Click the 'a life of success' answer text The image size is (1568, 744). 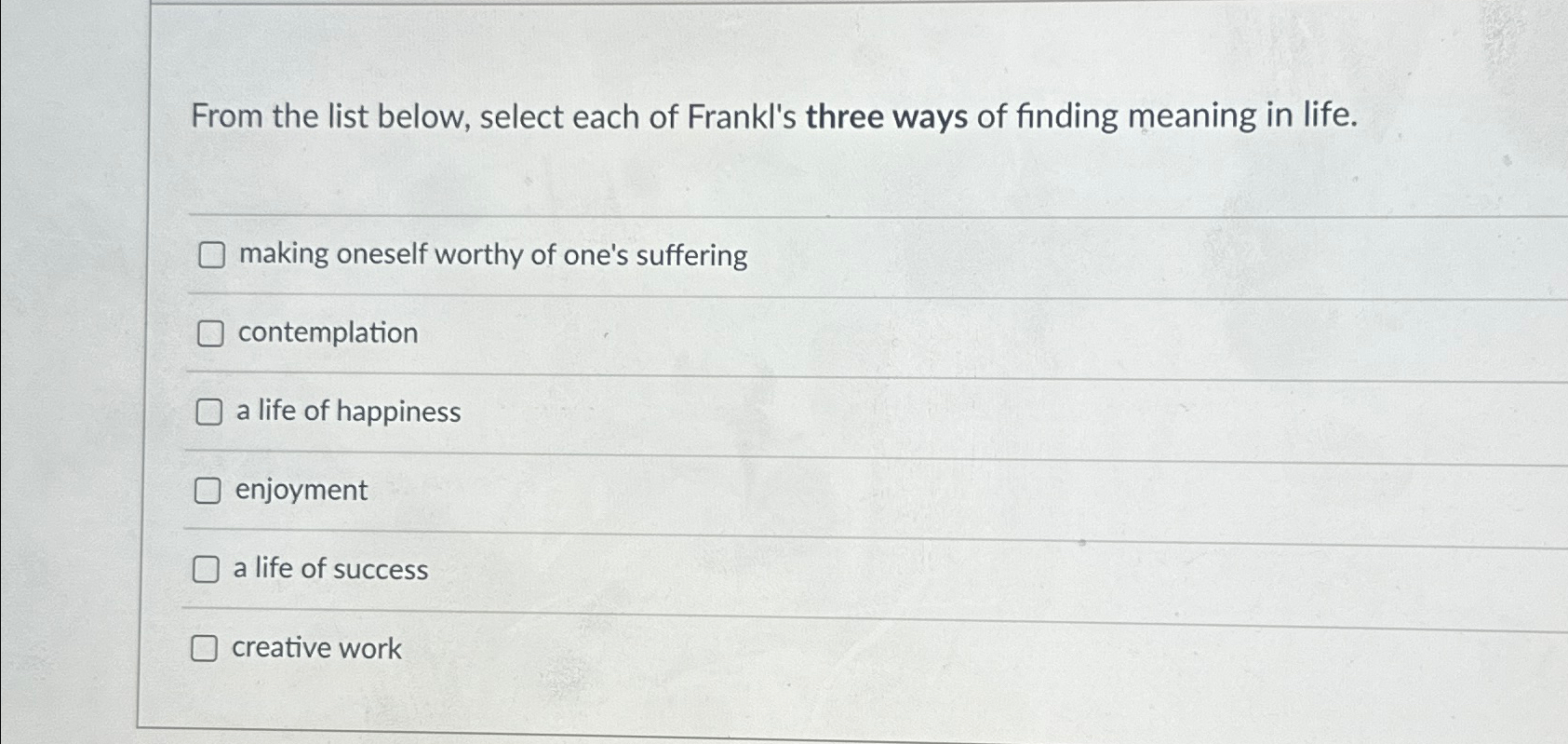pos(329,570)
